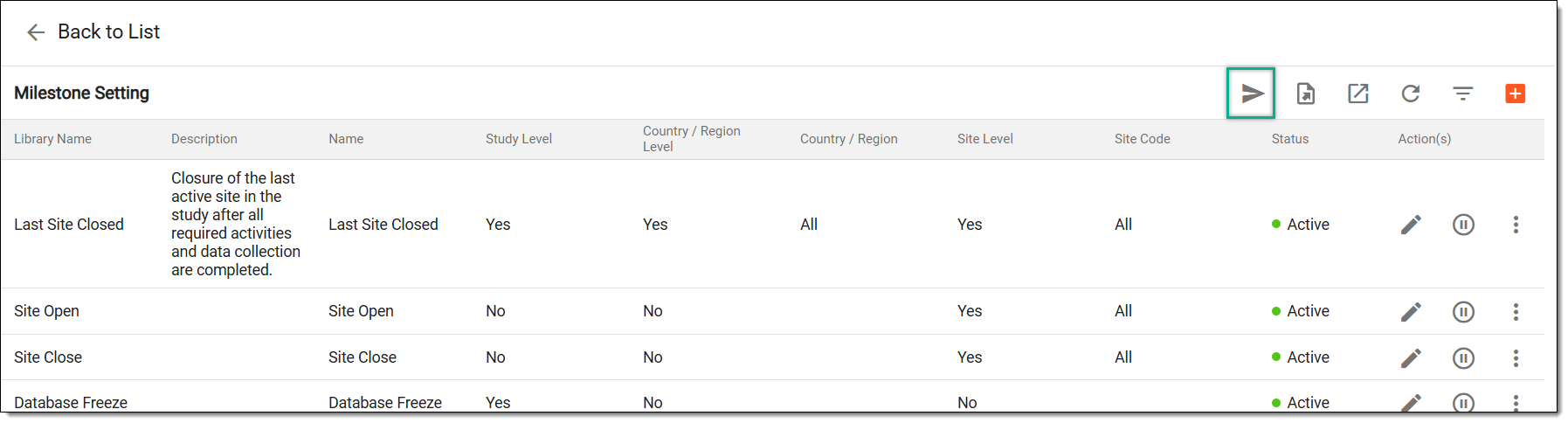Open more options for Site Open row
The height and width of the screenshot is (423, 1568).
pyautogui.click(x=1516, y=312)
